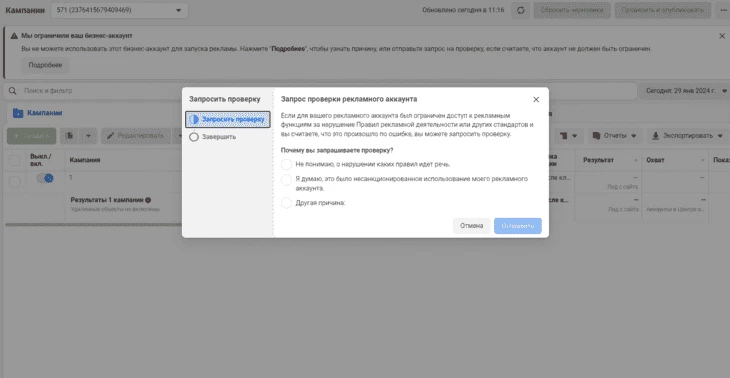Click 'Сбросить черновики' button

(572, 10)
